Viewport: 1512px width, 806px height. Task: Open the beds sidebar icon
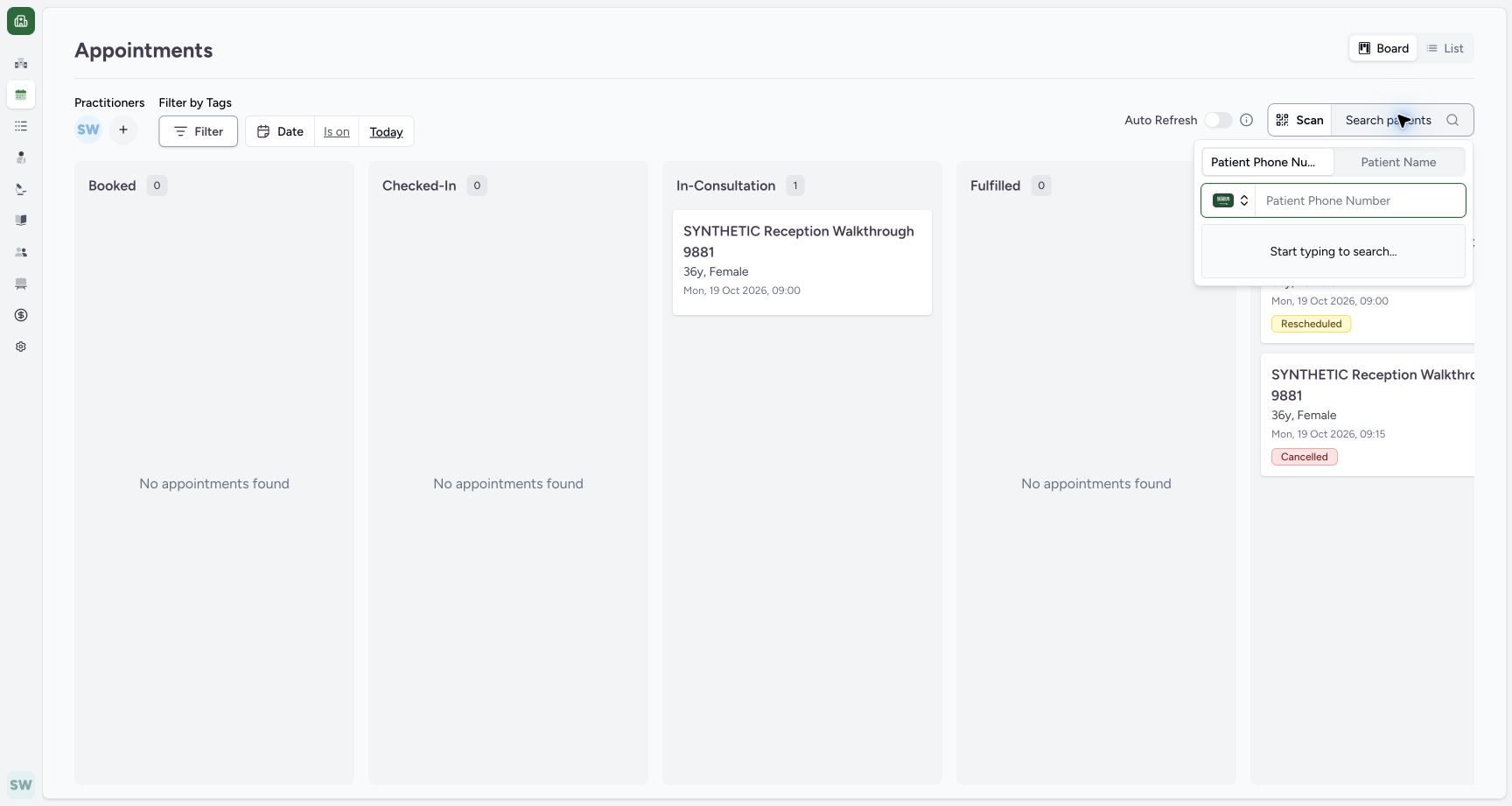21,284
